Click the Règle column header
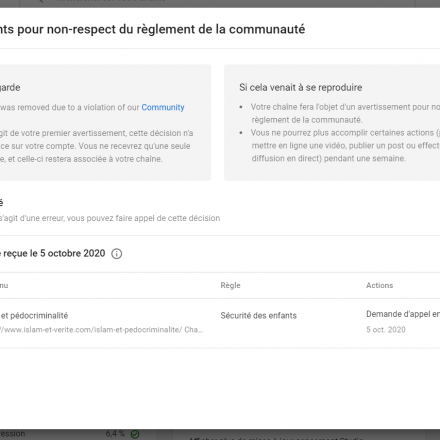The image size is (440, 440). (230, 285)
